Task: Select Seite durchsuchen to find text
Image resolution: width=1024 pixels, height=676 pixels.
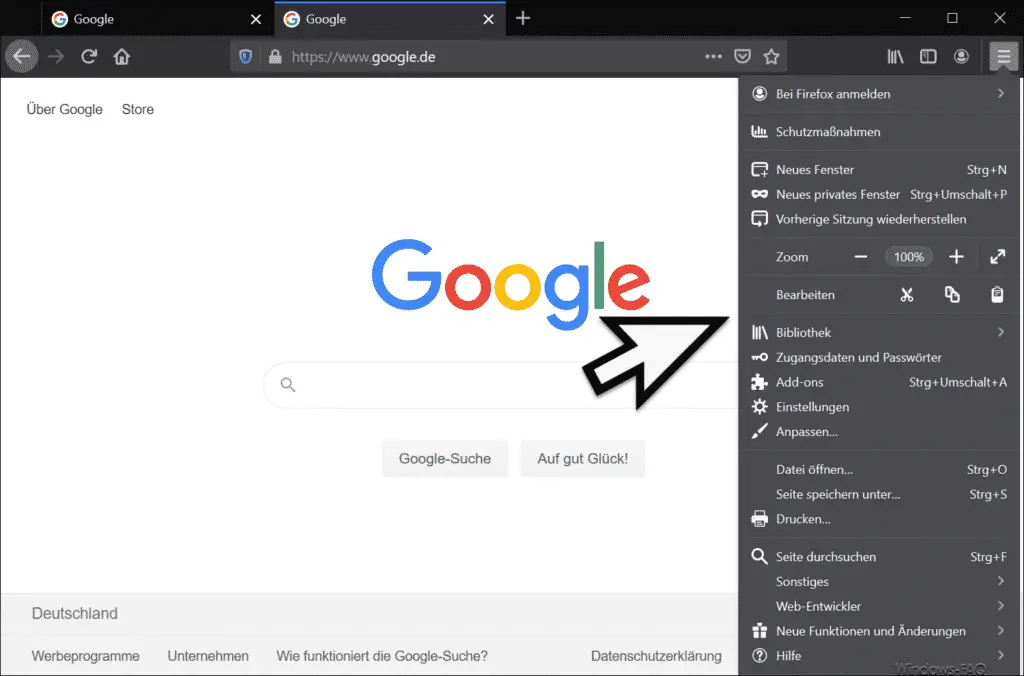Action: tap(879, 557)
